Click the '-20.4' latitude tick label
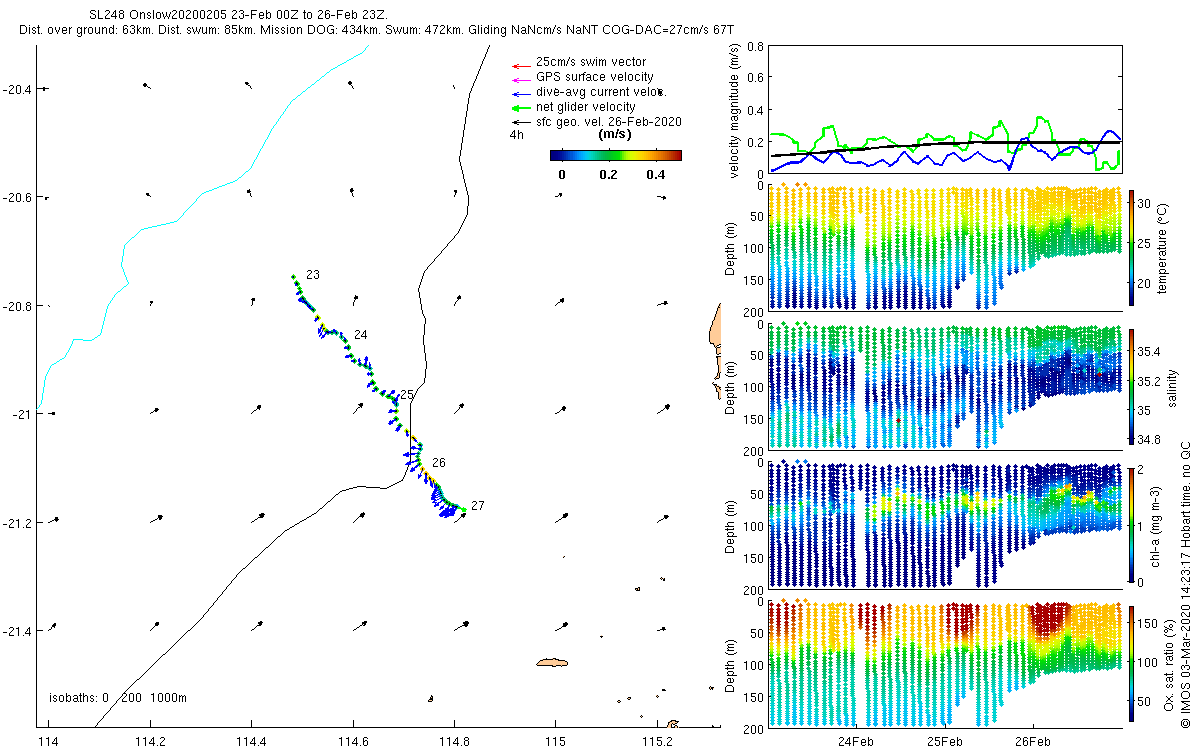The image size is (1200, 750). [17, 90]
